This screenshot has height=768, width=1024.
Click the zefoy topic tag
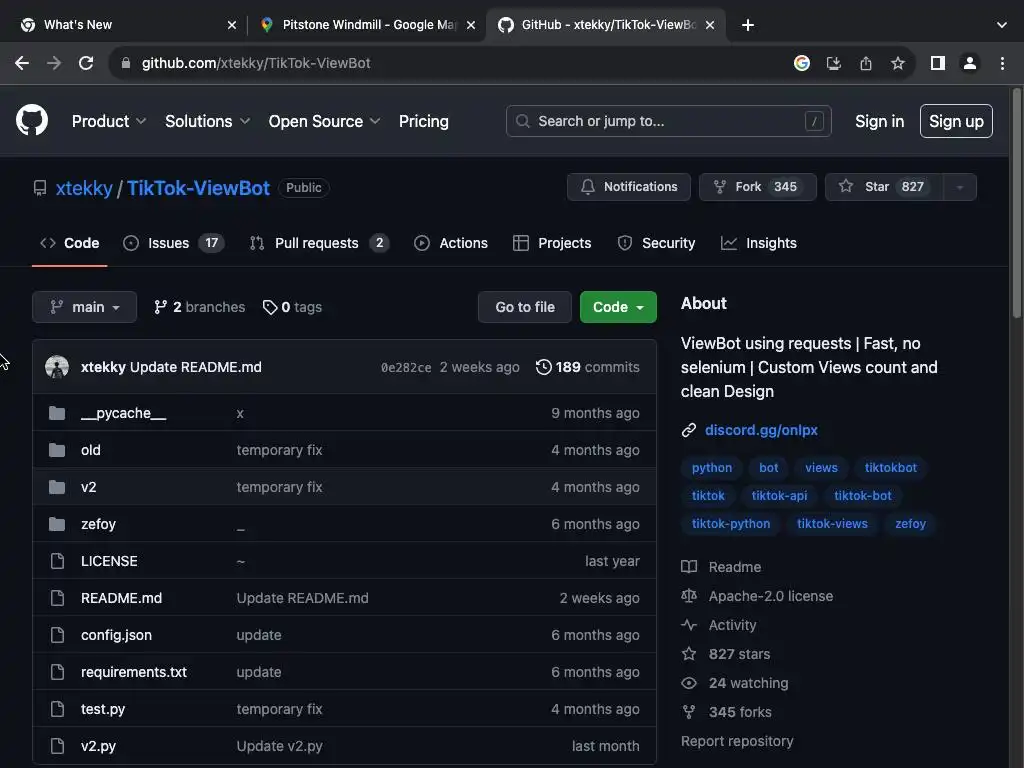(910, 524)
